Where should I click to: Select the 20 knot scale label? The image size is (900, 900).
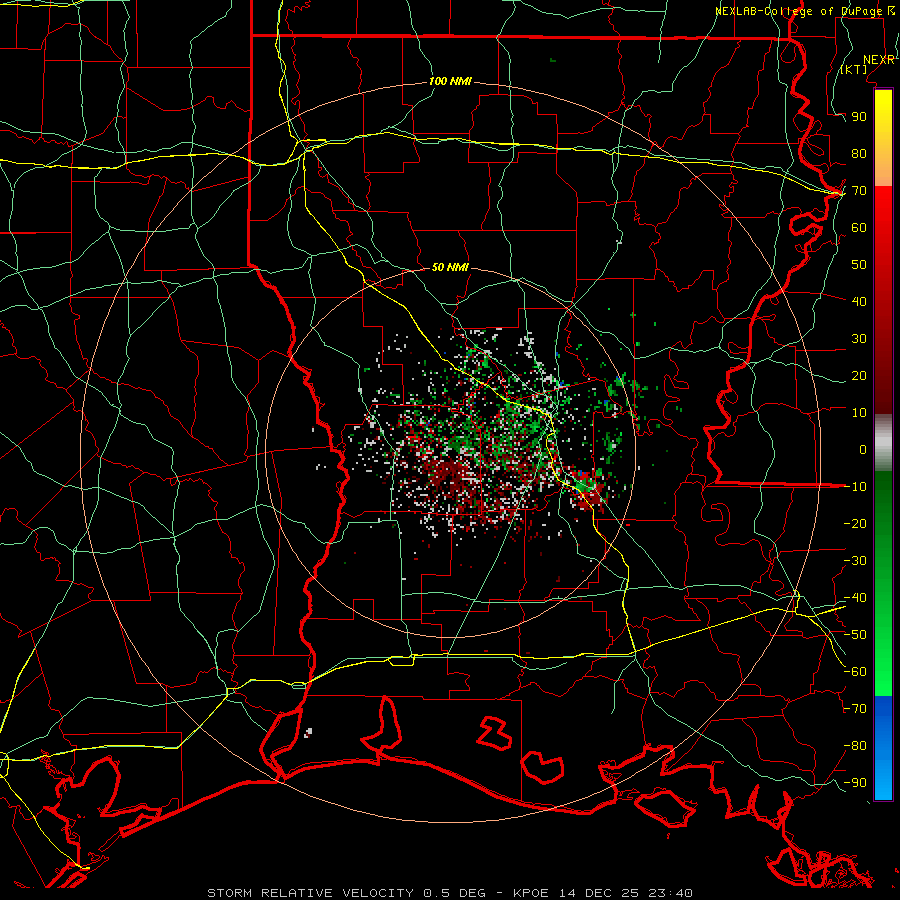[x=859, y=375]
